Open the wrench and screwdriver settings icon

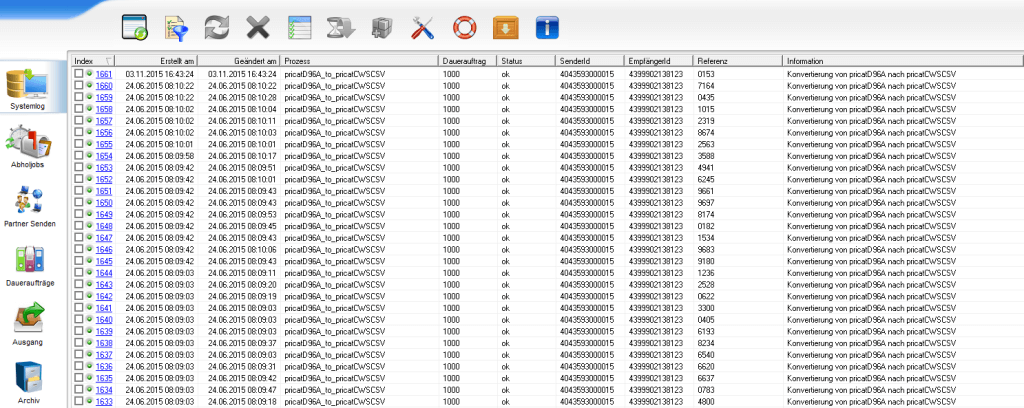[x=422, y=27]
